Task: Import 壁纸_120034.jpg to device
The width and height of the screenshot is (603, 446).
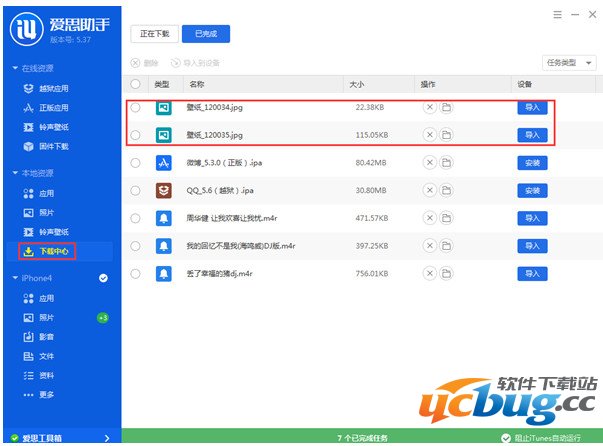Action: click(x=532, y=107)
